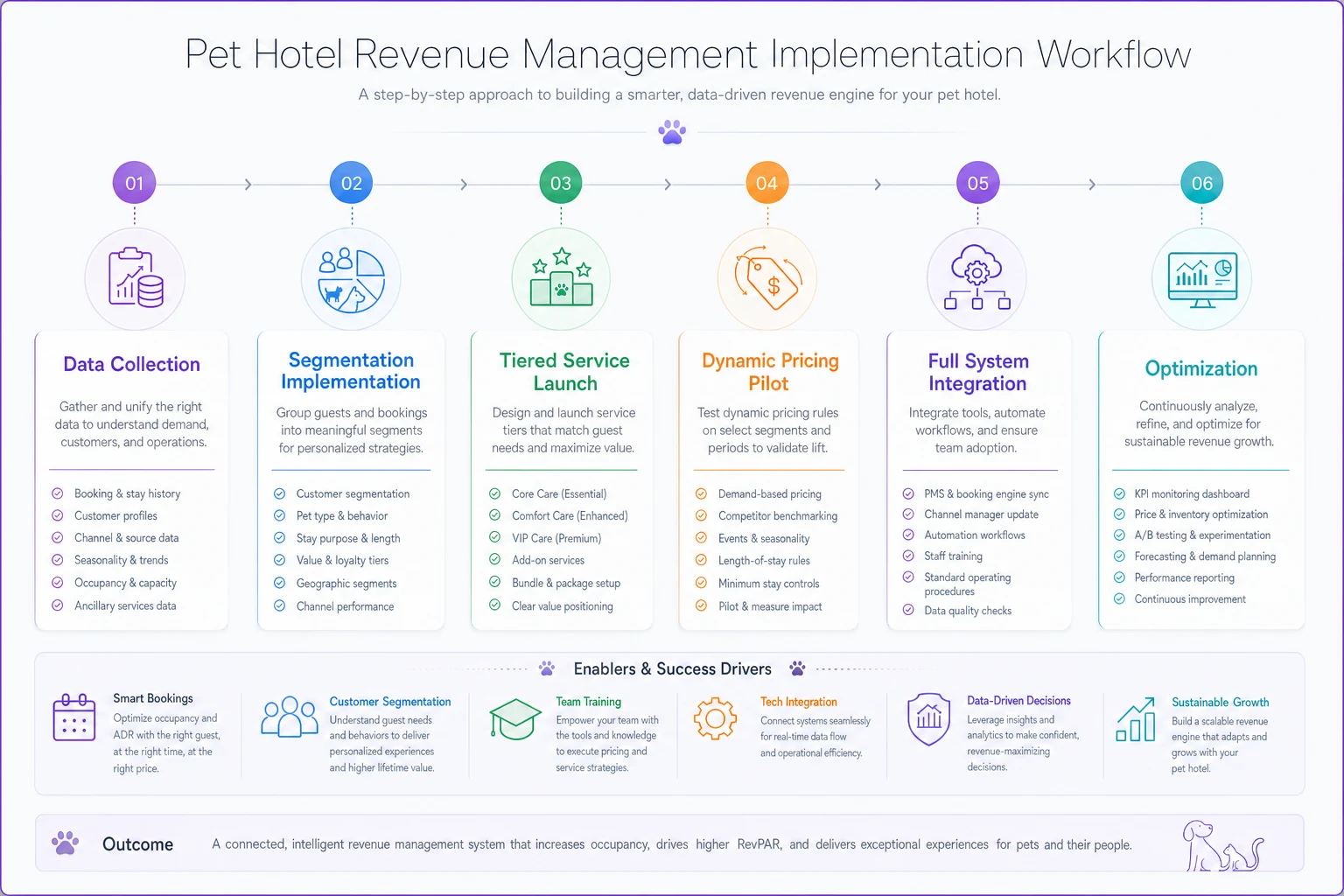
Task: Click the Segmentation Implementation card title
Action: pyautogui.click(x=351, y=371)
